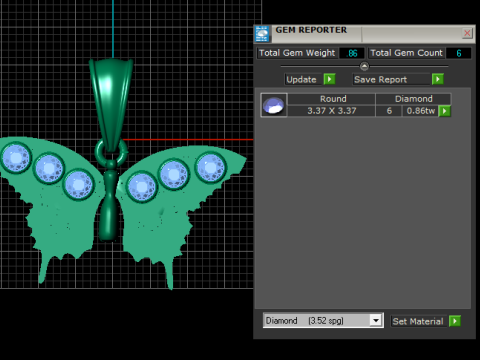This screenshot has width=480, height=360.
Task: Click the green arrow next to Save Report
Action: click(x=438, y=79)
